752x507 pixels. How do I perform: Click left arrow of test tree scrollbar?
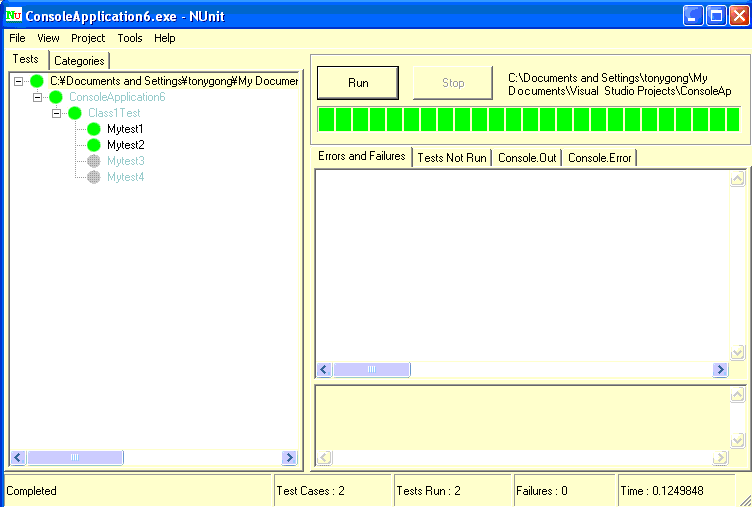[18, 458]
